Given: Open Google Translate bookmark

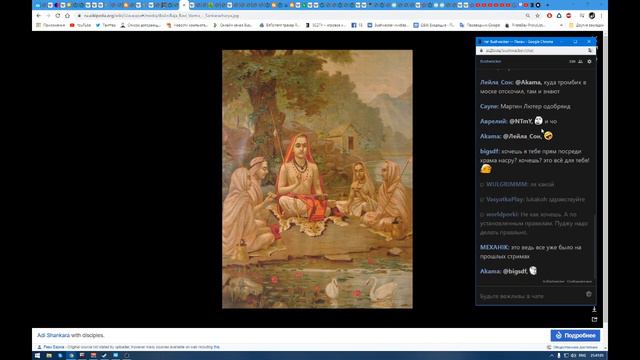Looking at the screenshot, I should pyautogui.click(x=480, y=25).
